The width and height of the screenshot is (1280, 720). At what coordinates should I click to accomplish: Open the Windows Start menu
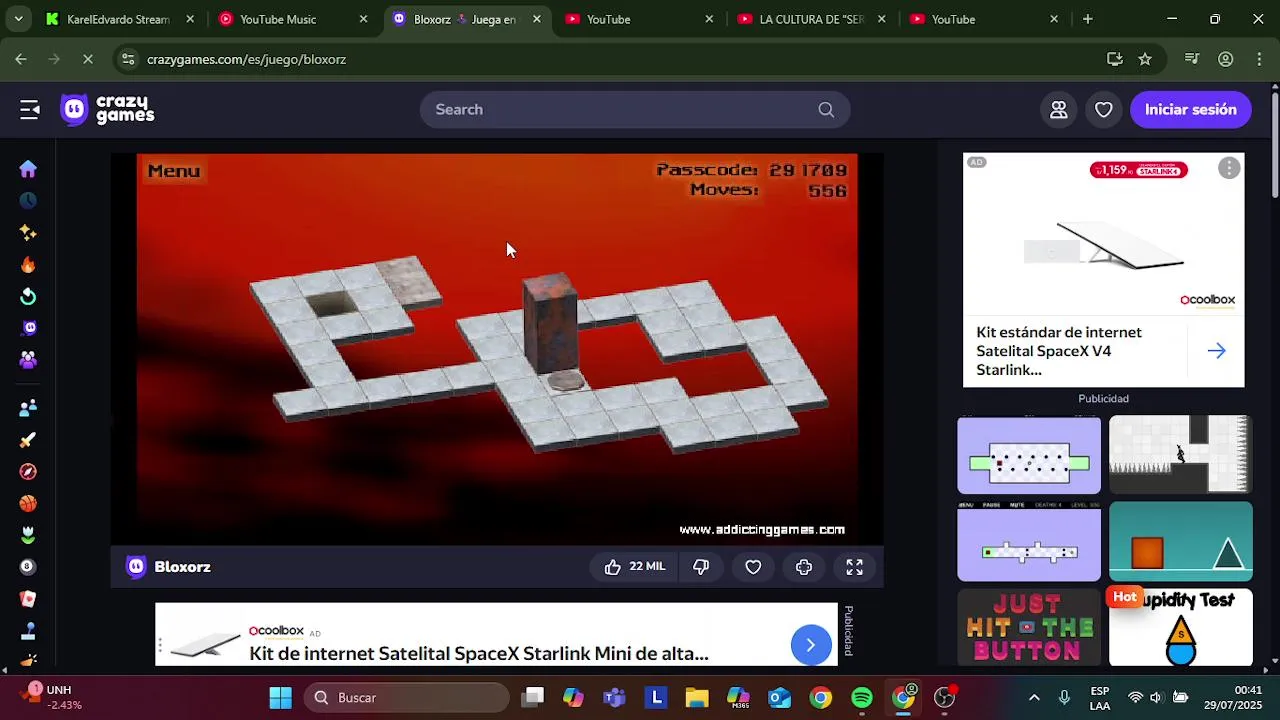(281, 698)
